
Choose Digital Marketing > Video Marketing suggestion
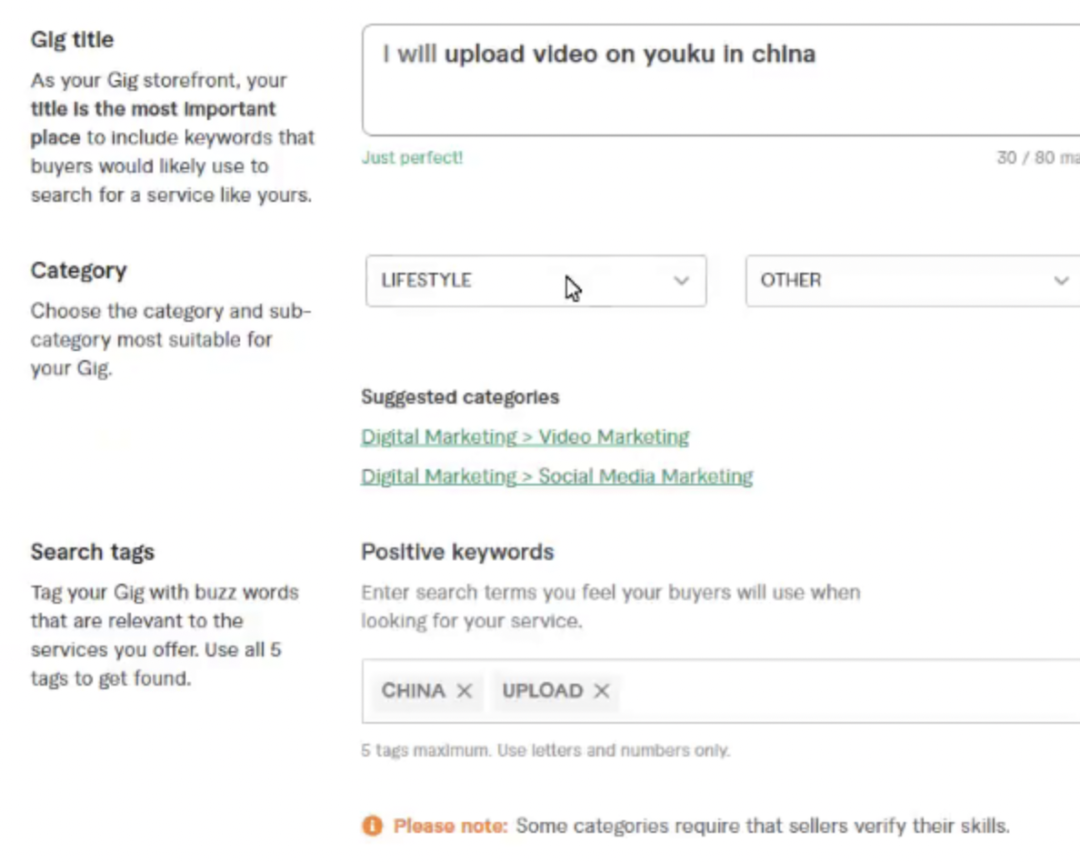click(x=525, y=437)
